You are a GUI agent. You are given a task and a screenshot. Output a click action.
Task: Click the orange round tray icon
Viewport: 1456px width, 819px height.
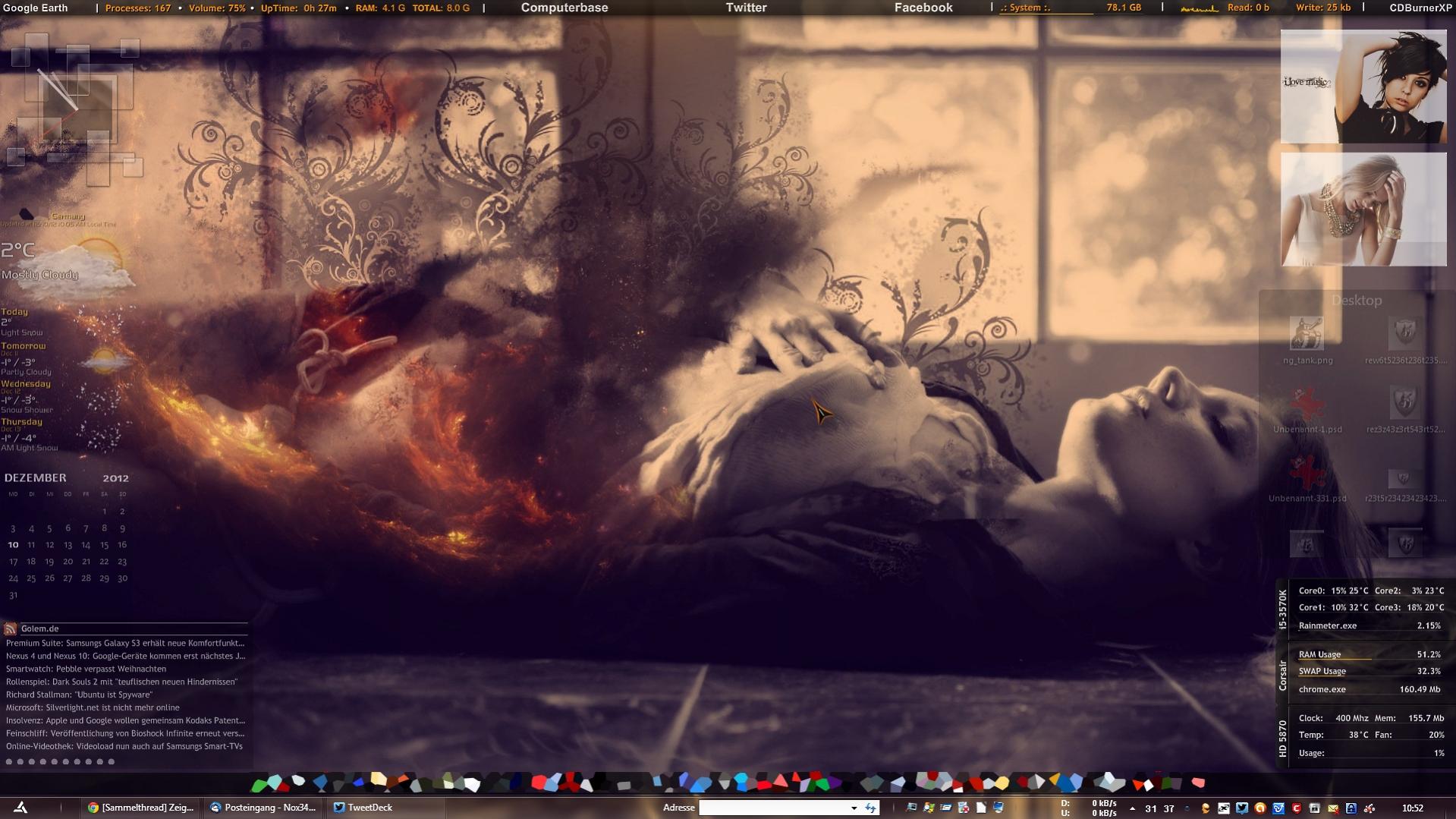[x=1260, y=808]
